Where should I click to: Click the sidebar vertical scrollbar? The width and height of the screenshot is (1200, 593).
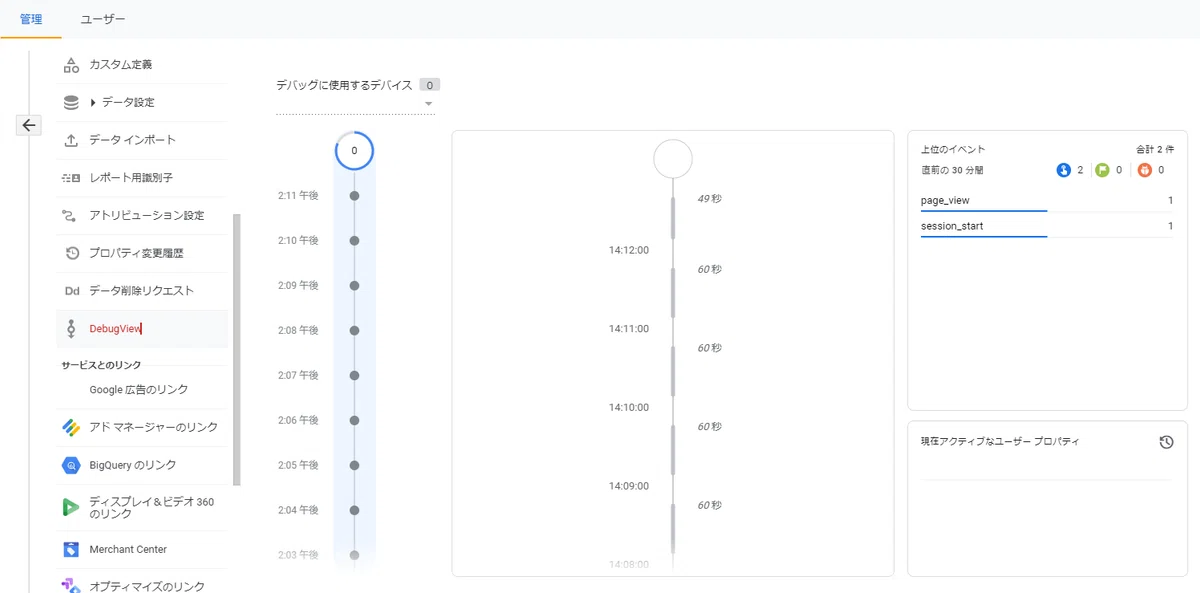(237, 350)
